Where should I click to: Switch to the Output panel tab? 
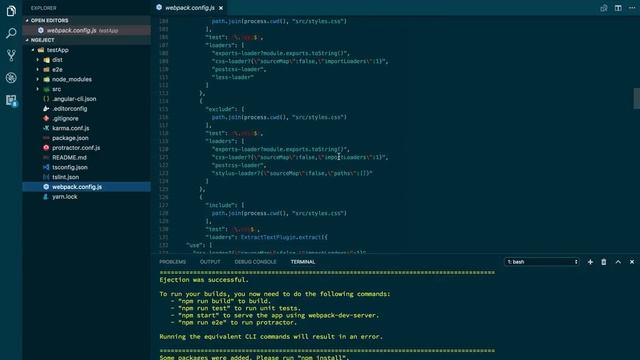point(210,262)
